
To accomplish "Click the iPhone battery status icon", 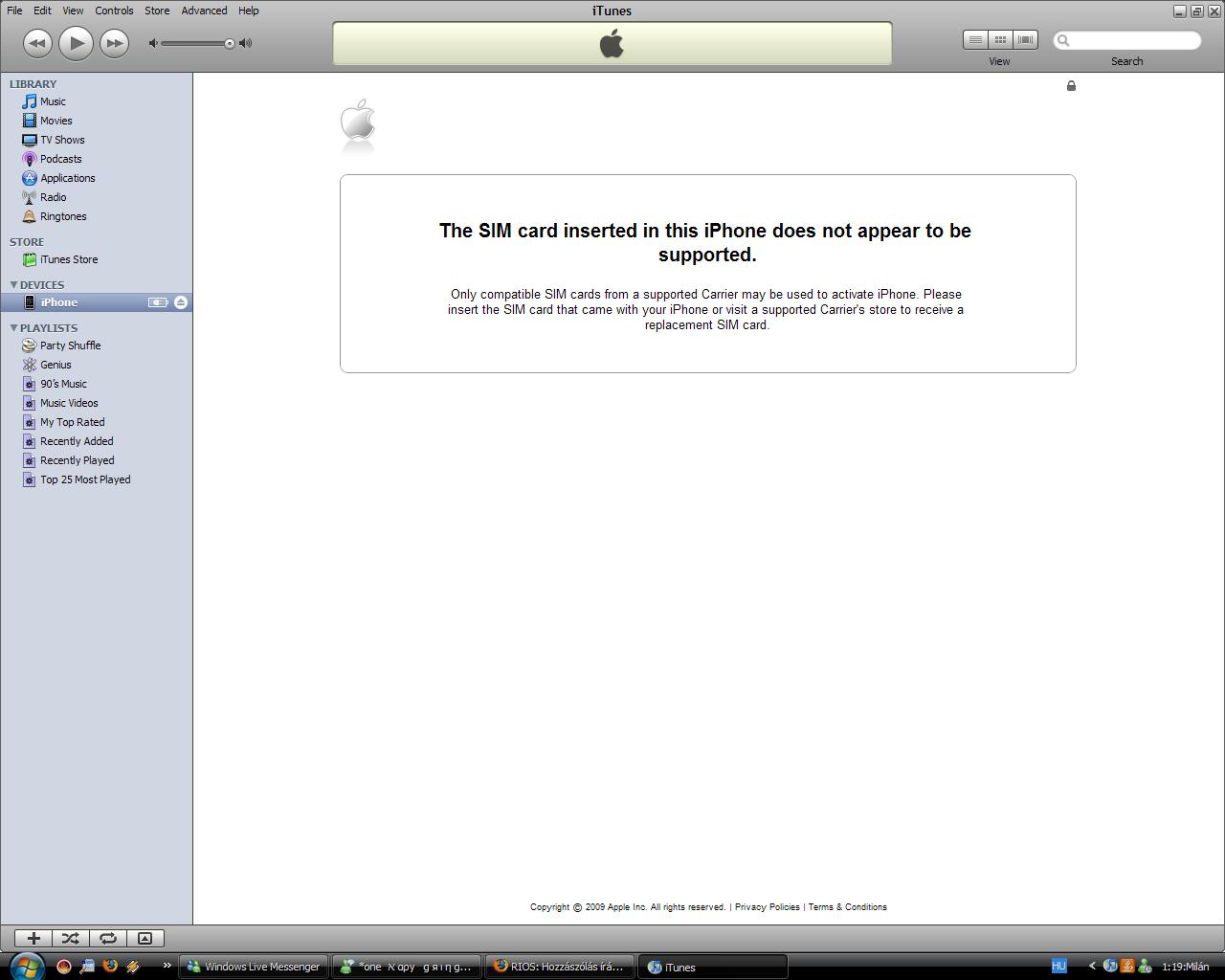I will (158, 302).
